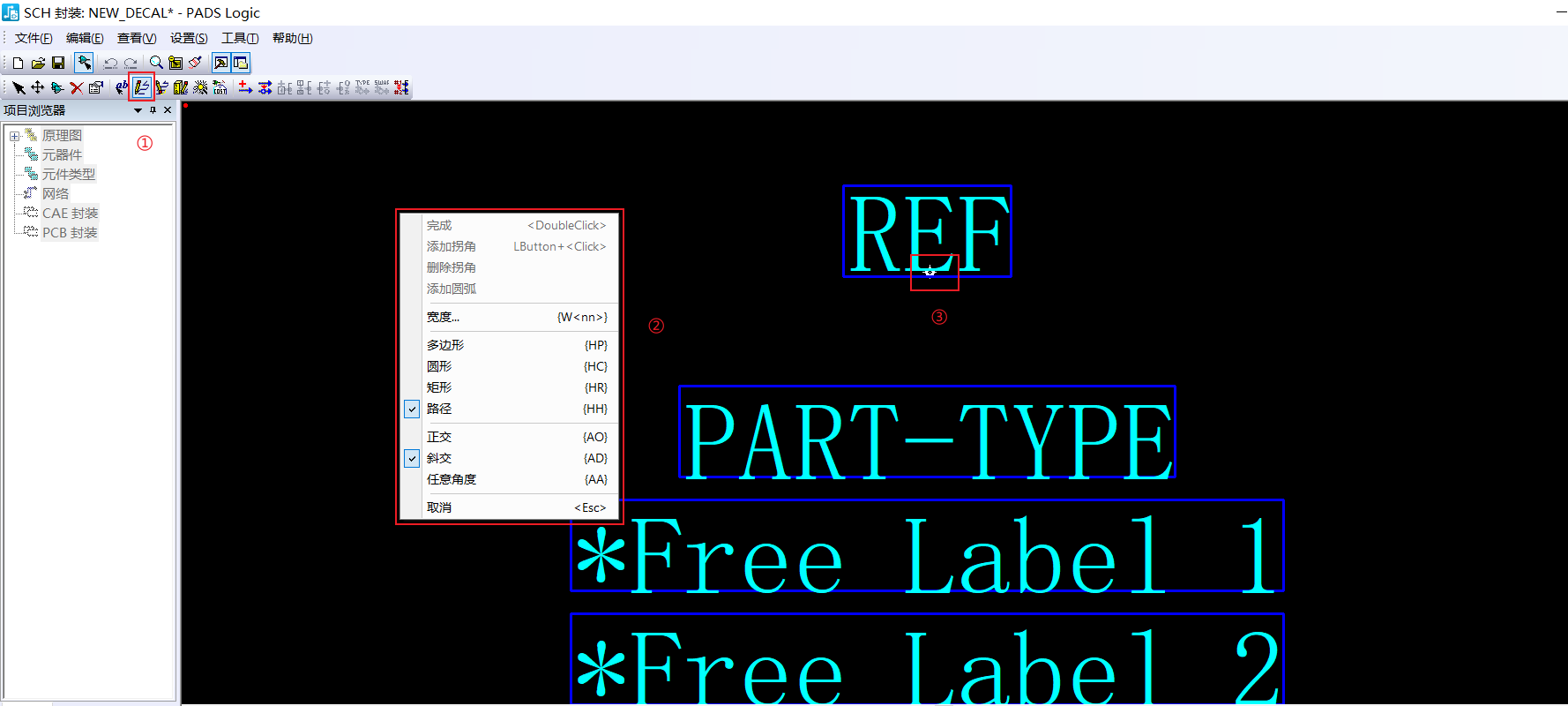Select CAE 封装 in project tree
Screen dimensions: 1568x706
click(x=70, y=214)
